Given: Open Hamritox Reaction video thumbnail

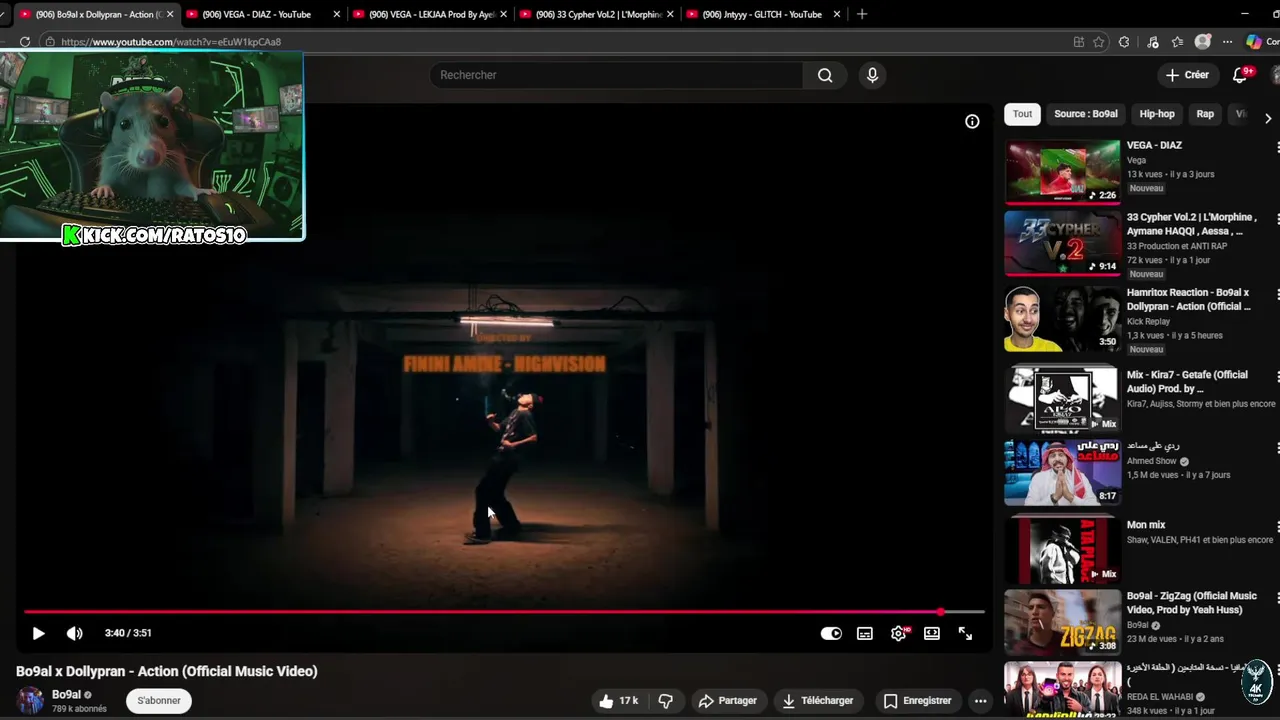Looking at the screenshot, I should [x=1062, y=319].
